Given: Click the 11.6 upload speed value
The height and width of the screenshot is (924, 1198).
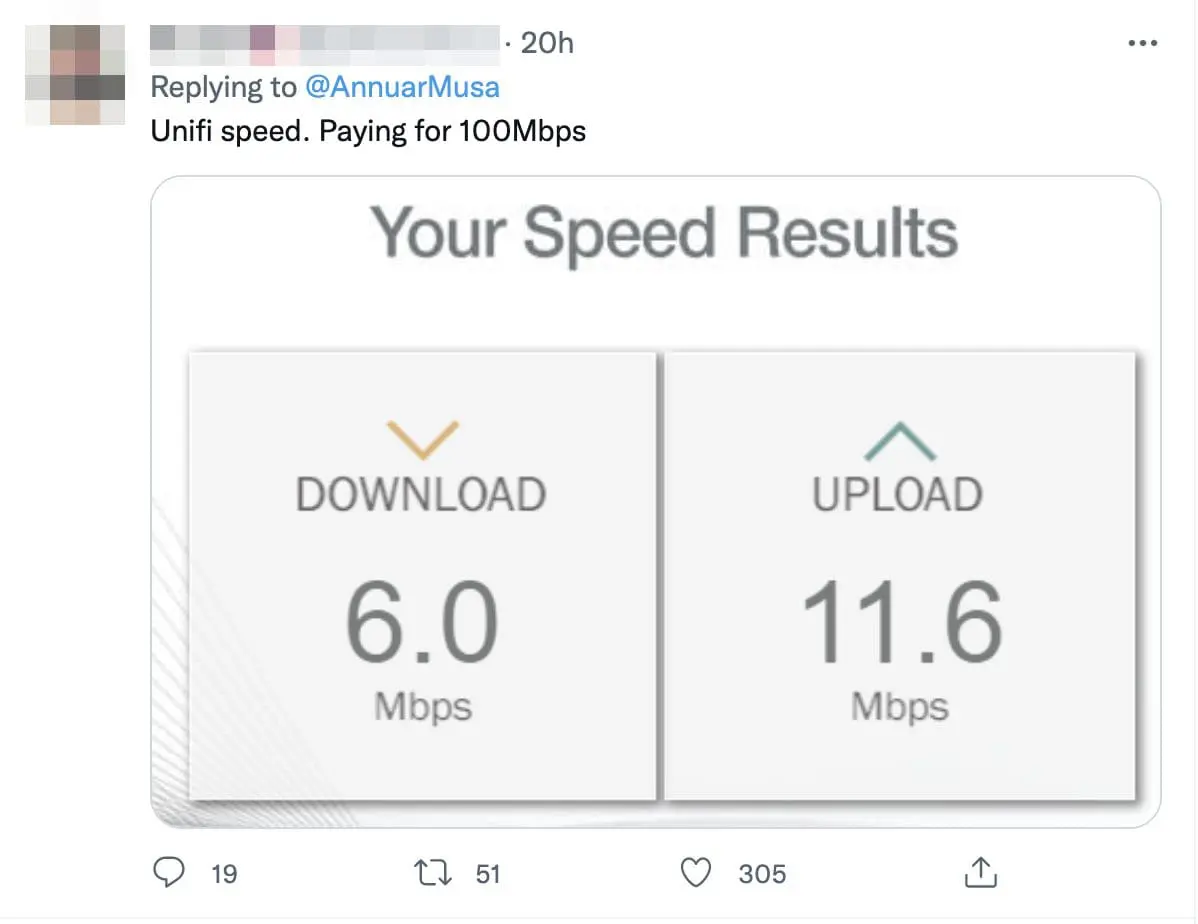Looking at the screenshot, I should (901, 624).
